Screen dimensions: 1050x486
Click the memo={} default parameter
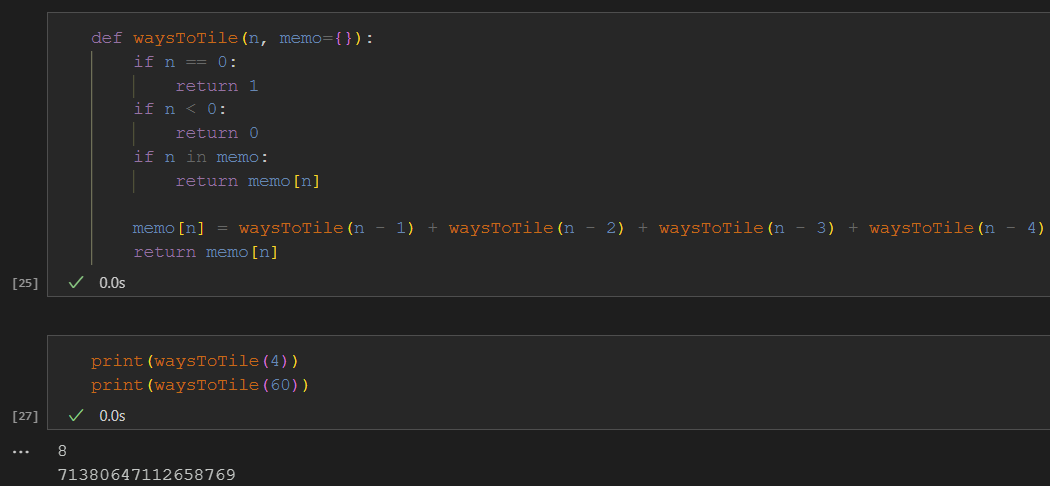pos(315,38)
